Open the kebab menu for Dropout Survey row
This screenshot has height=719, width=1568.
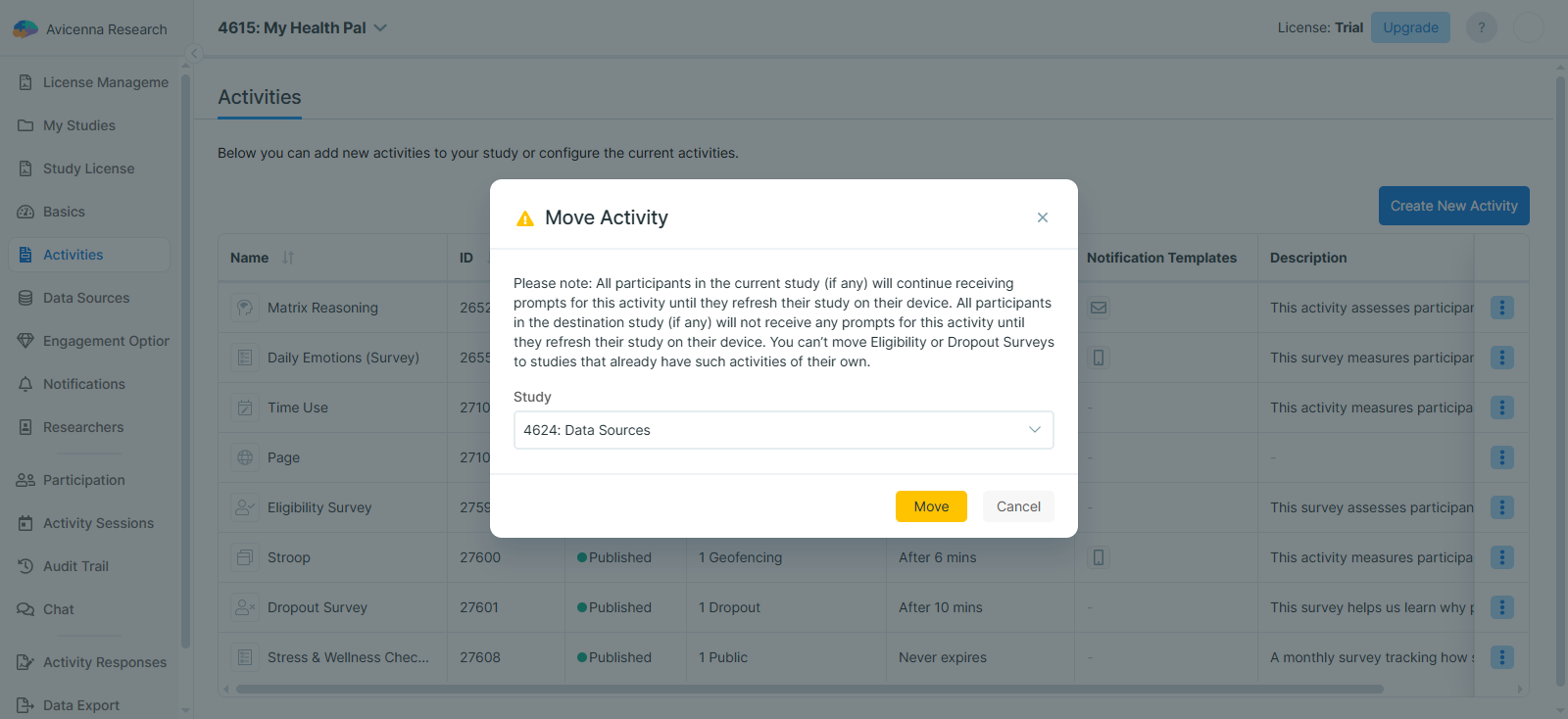[x=1501, y=607]
